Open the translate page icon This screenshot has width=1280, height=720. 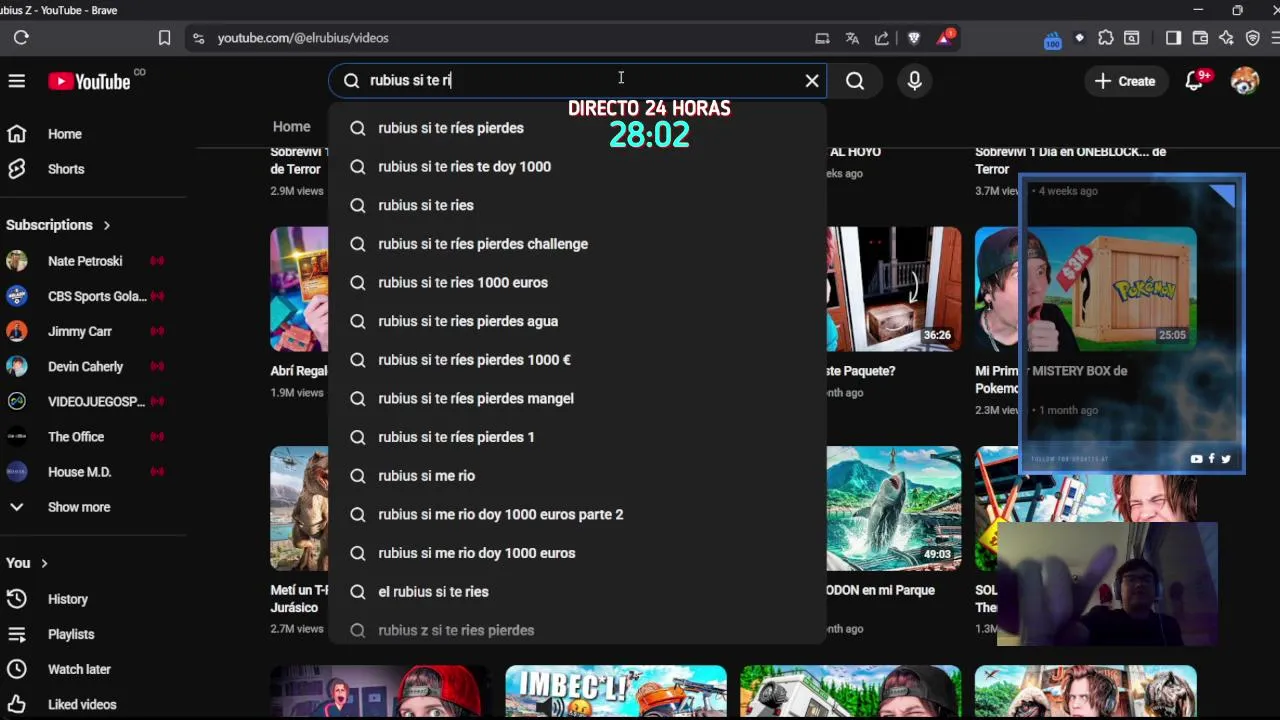pyautogui.click(x=852, y=38)
